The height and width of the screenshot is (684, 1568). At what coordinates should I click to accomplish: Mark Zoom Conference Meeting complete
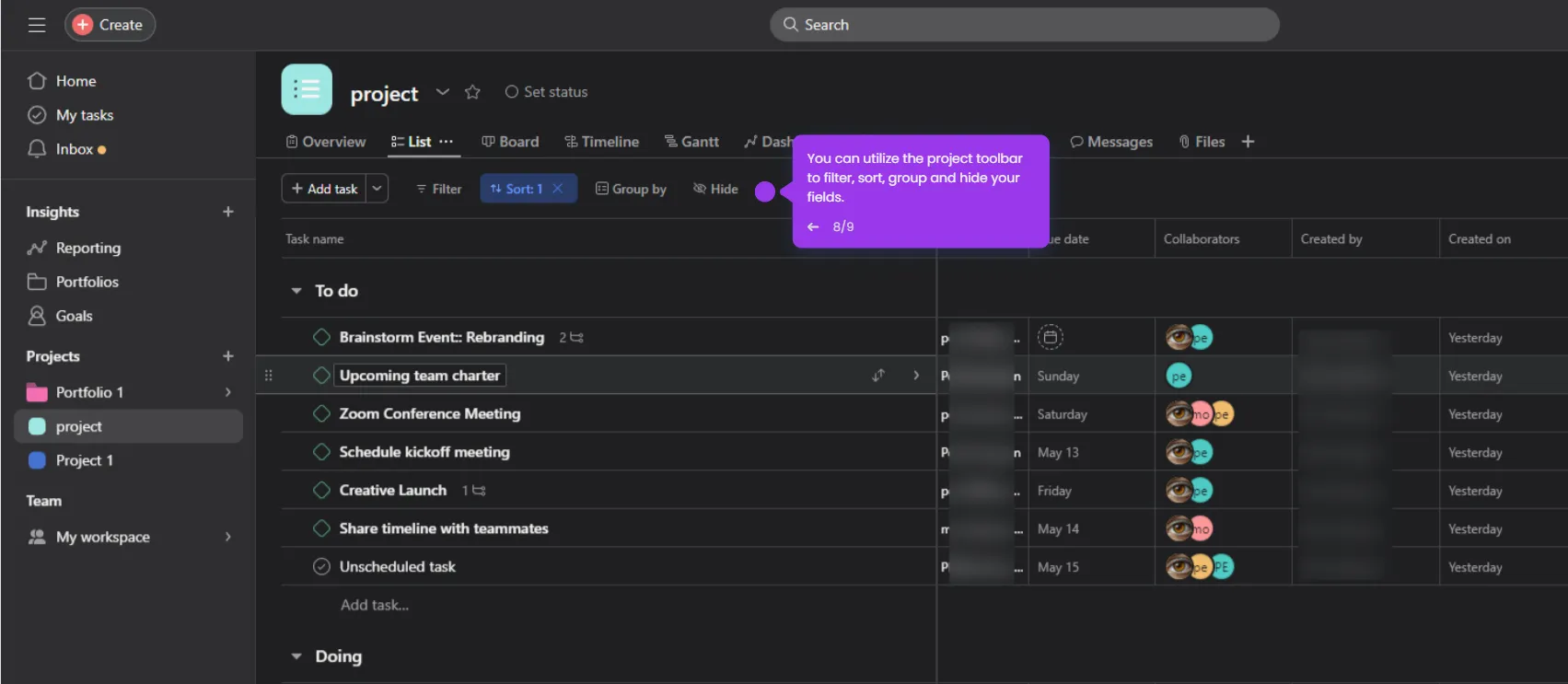click(x=321, y=414)
